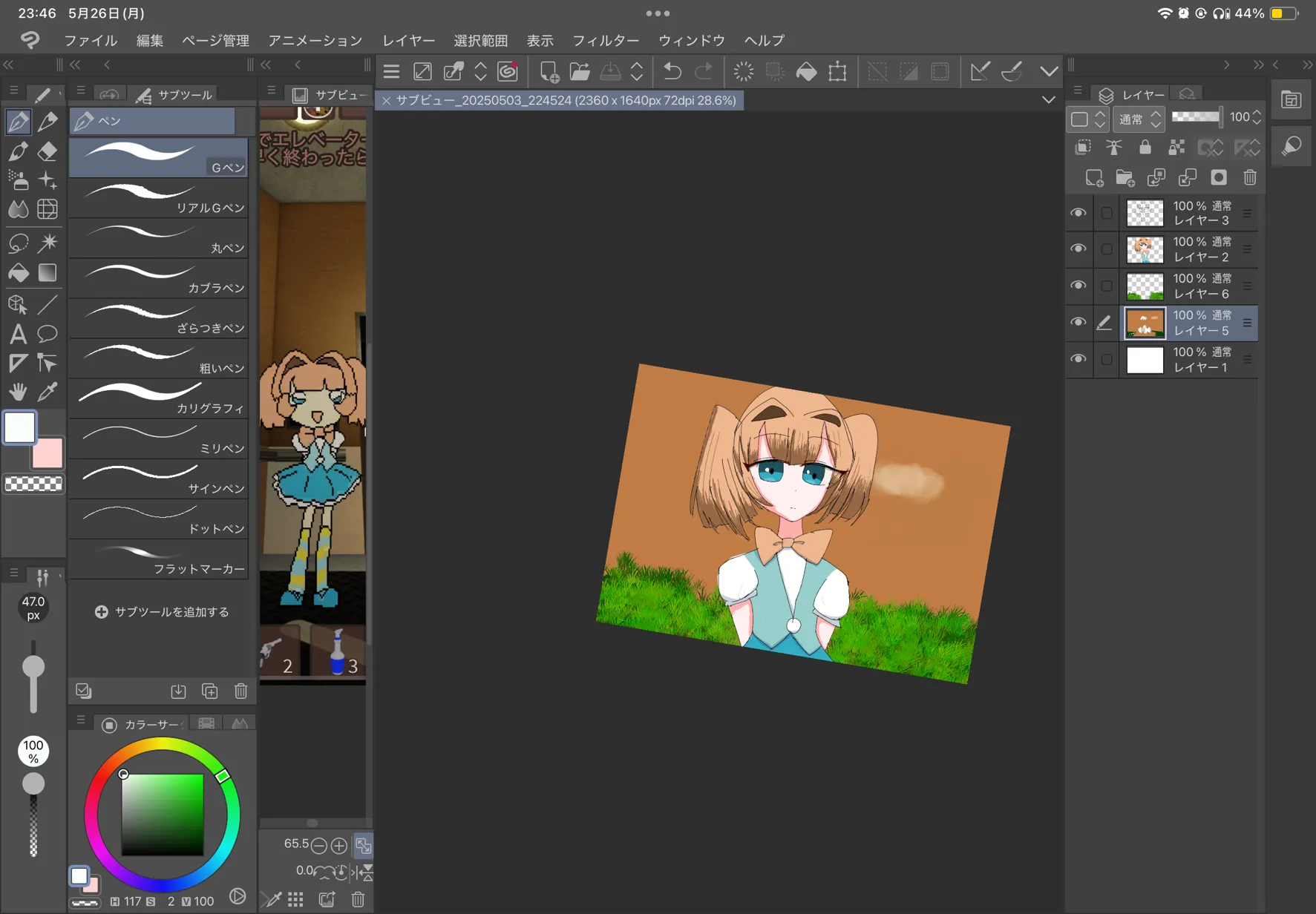Open the フィルター menu
Screen dimensions: 1316x914
[605, 40]
